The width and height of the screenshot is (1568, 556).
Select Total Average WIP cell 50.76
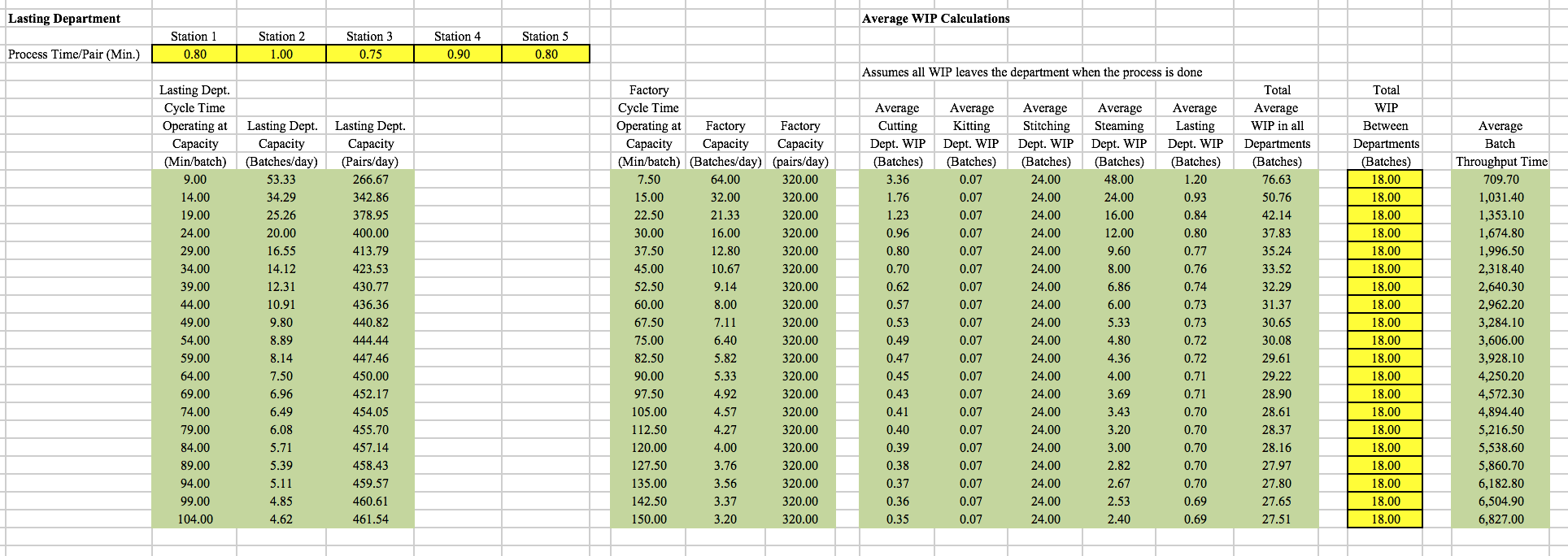pos(1277,197)
